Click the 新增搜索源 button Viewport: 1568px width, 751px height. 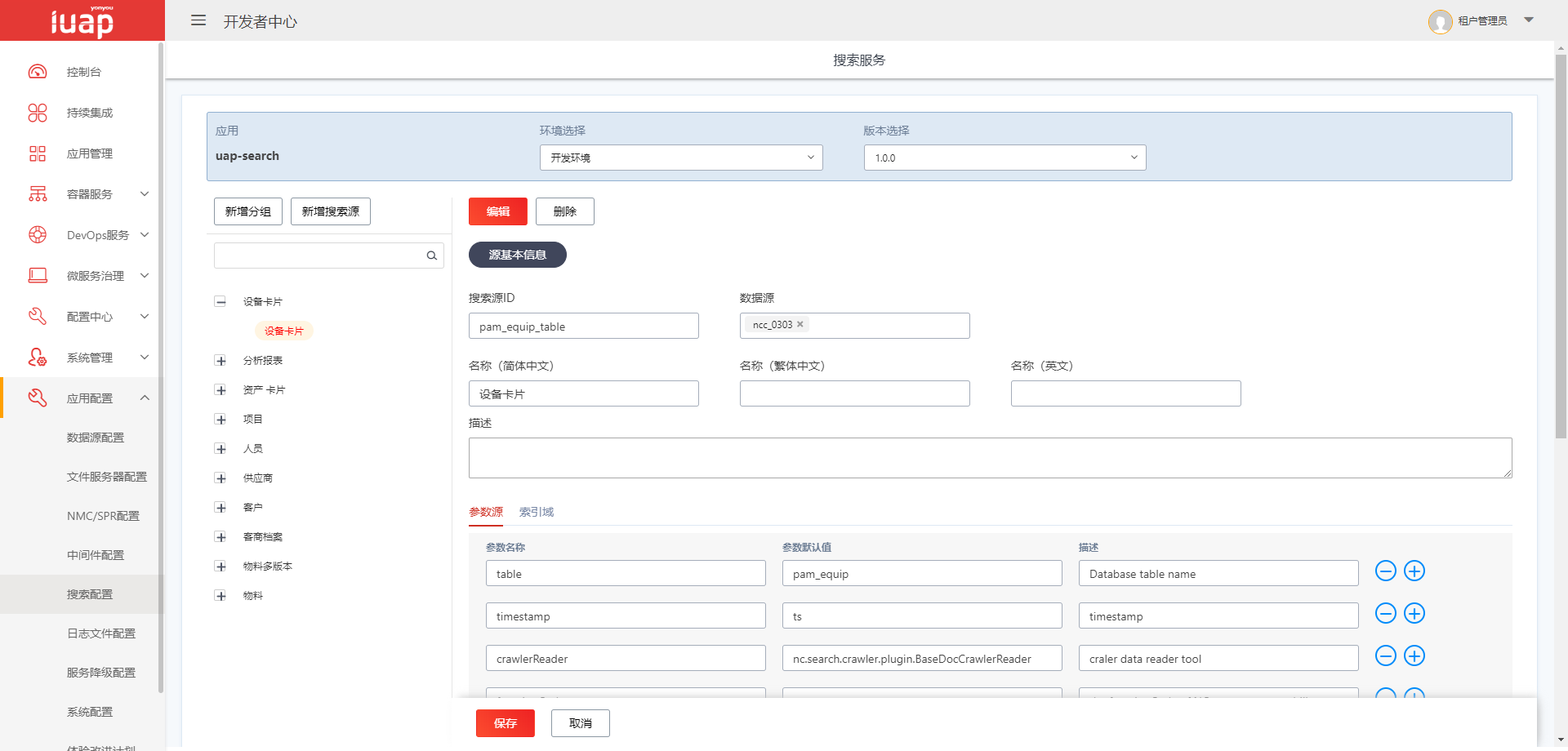[x=331, y=211]
